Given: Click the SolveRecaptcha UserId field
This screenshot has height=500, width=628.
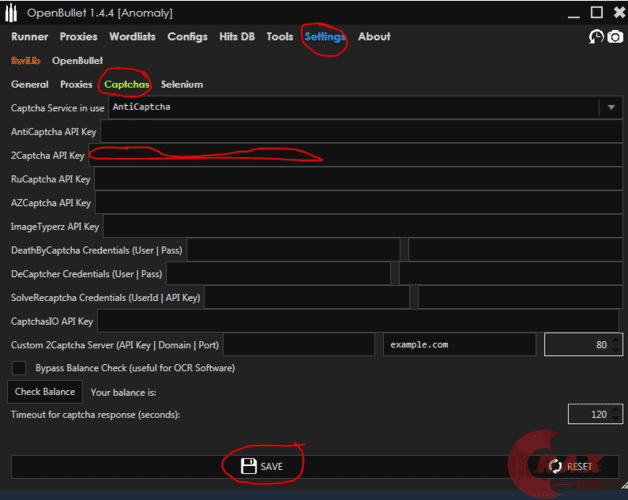Looking at the screenshot, I should (x=307, y=298).
